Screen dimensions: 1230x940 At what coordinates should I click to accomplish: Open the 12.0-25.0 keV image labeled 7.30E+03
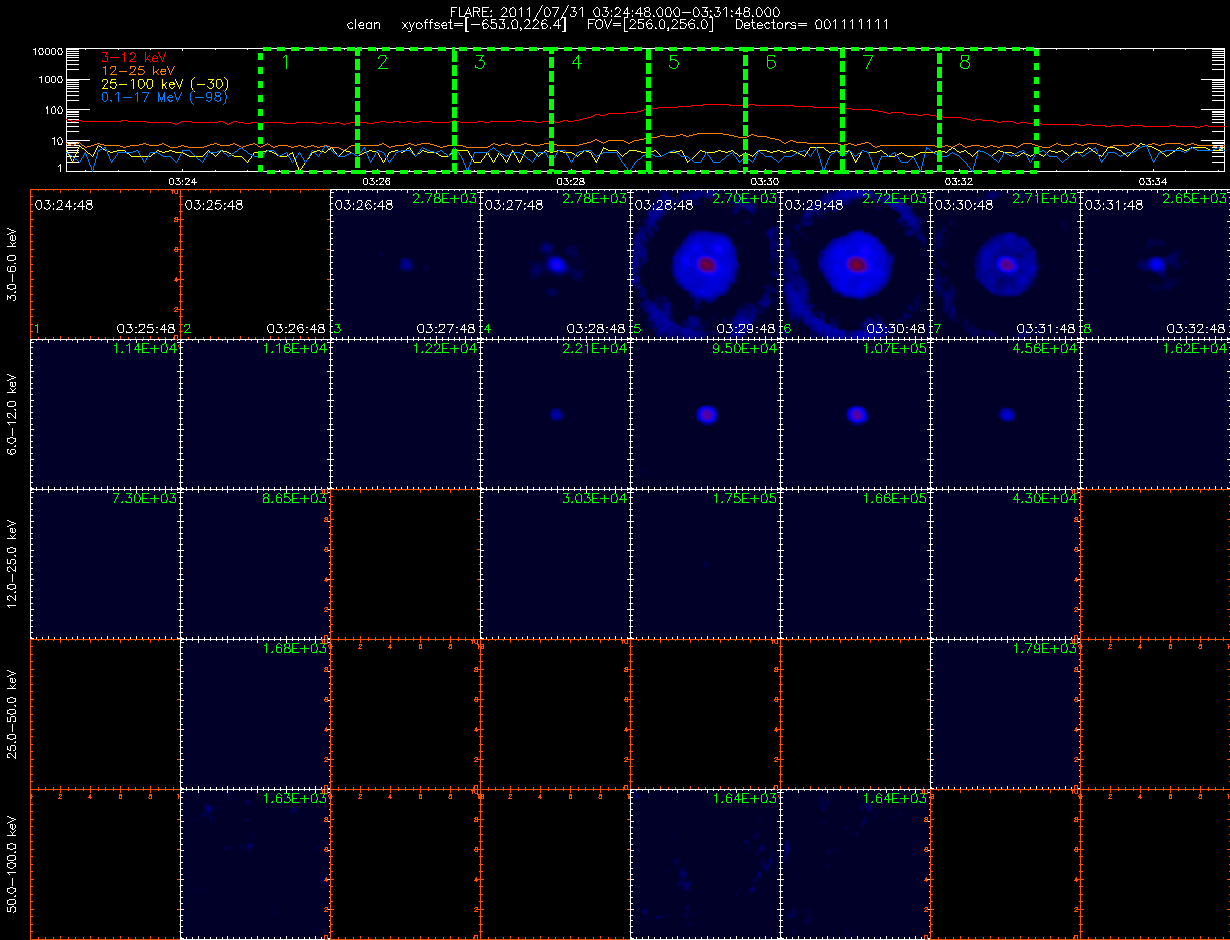coord(105,563)
